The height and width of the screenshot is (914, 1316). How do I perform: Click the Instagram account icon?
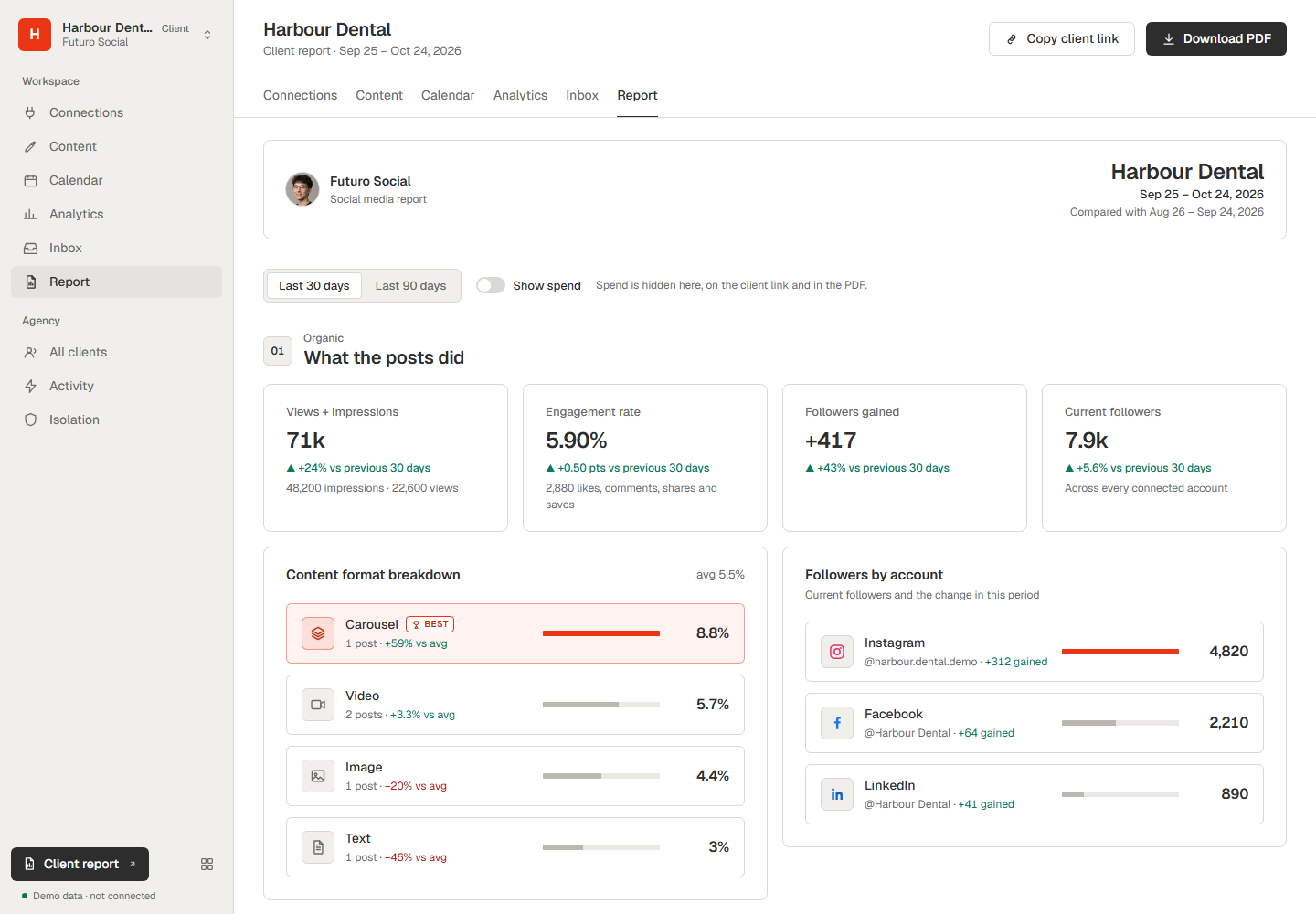coord(837,652)
